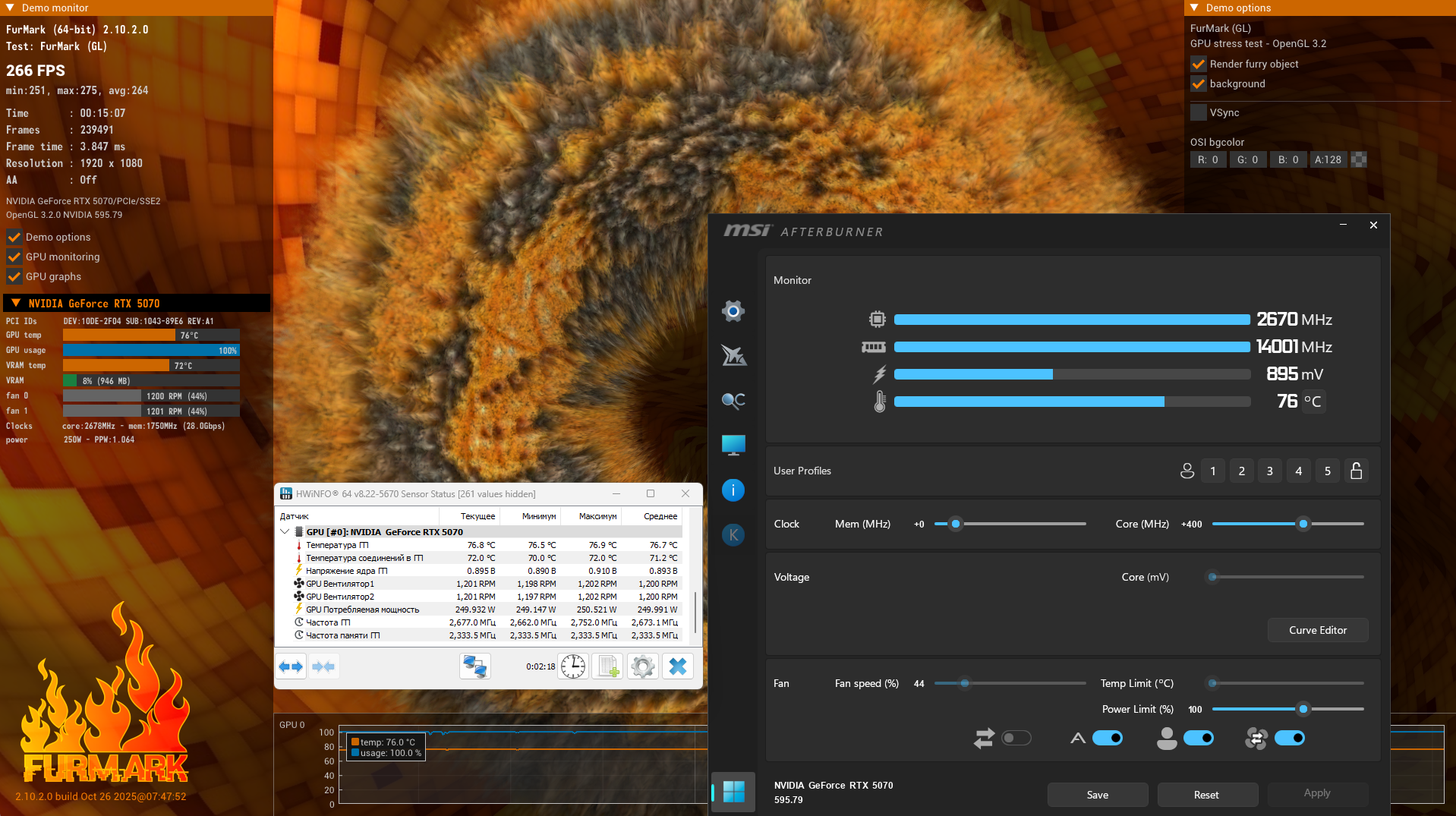This screenshot has width=1456, height=816.
Task: Click the 'Максимум' column header in HWiNFO
Action: pos(591,516)
